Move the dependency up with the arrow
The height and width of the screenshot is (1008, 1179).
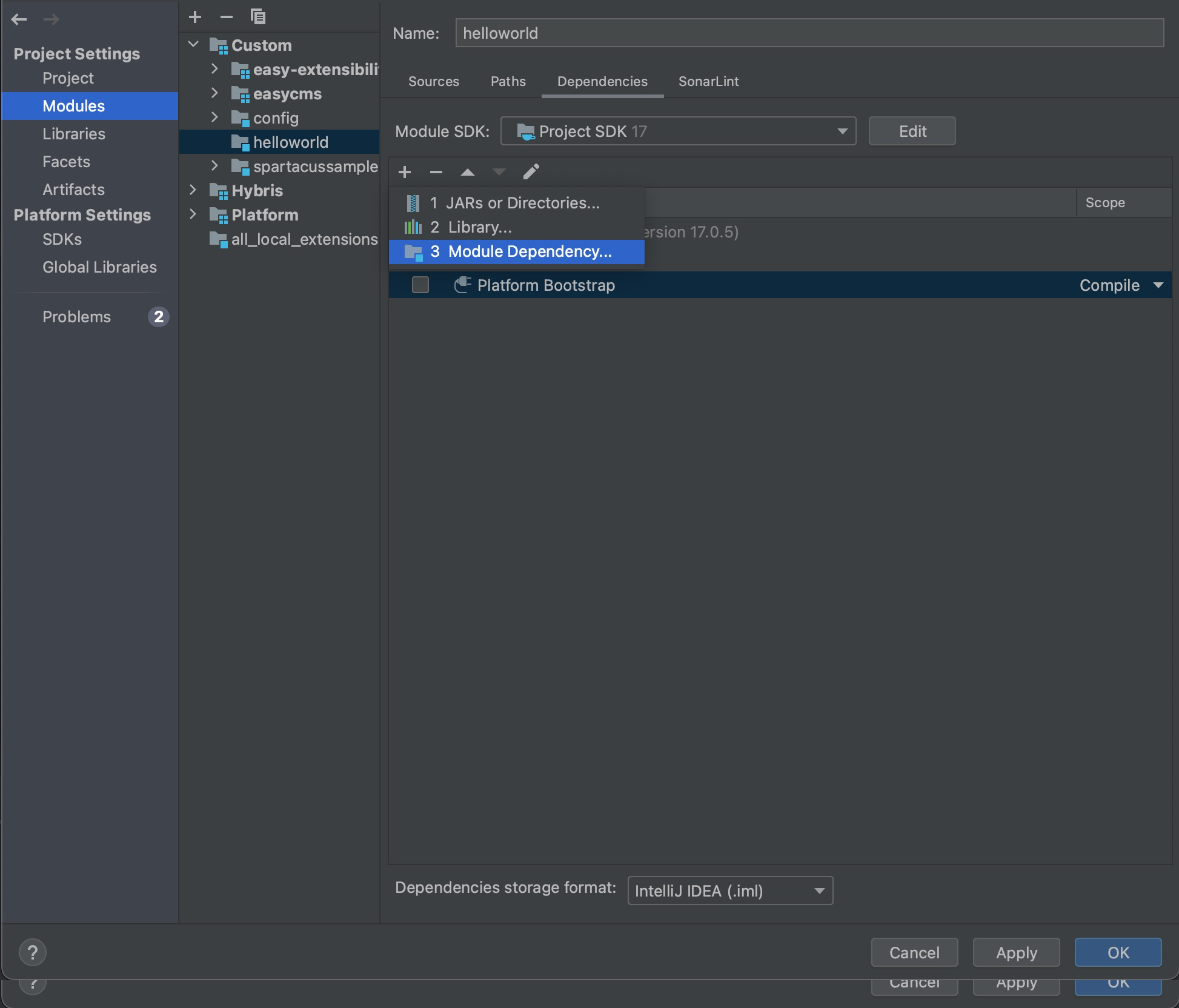pos(468,172)
